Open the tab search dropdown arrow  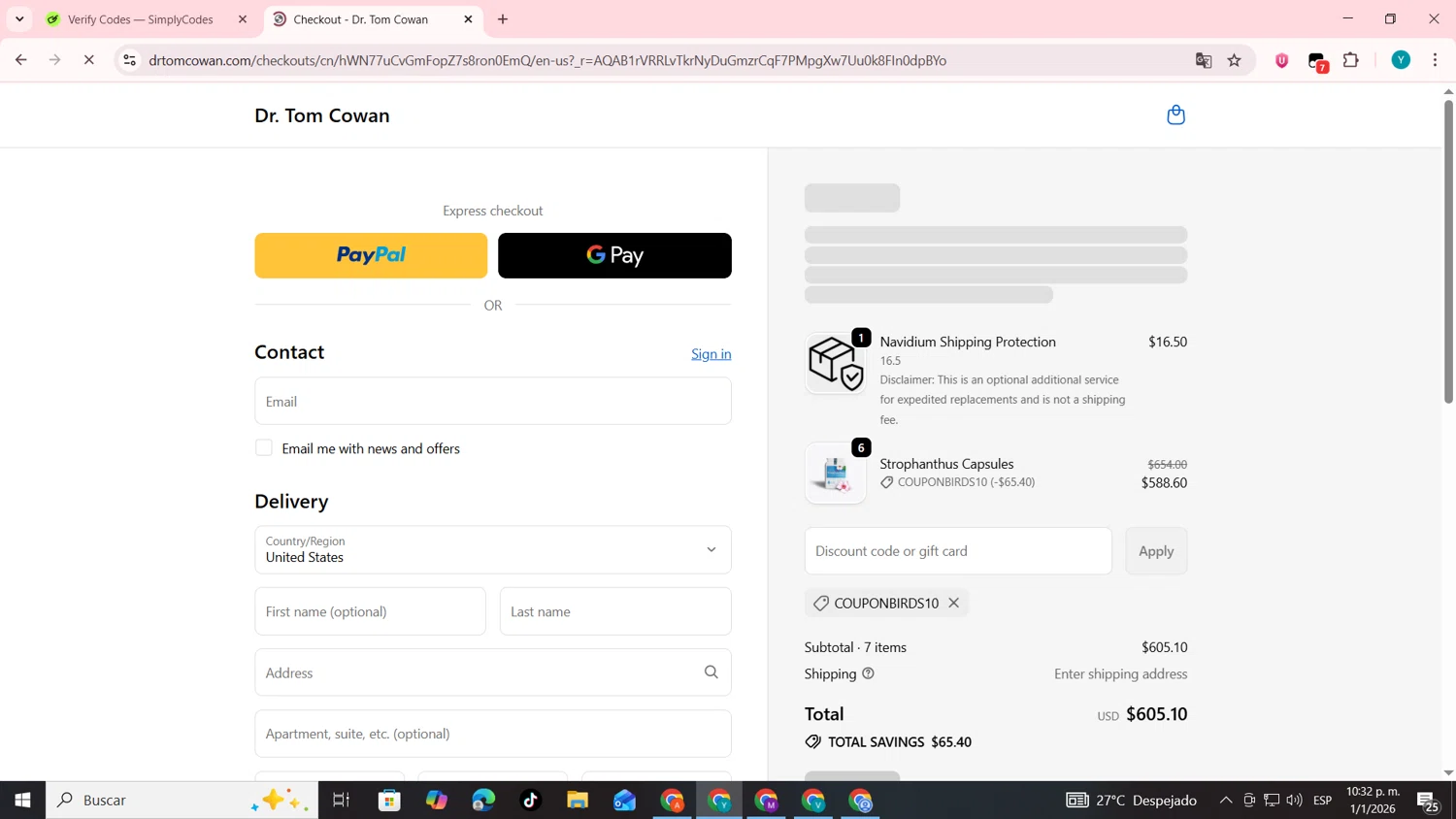(x=19, y=19)
